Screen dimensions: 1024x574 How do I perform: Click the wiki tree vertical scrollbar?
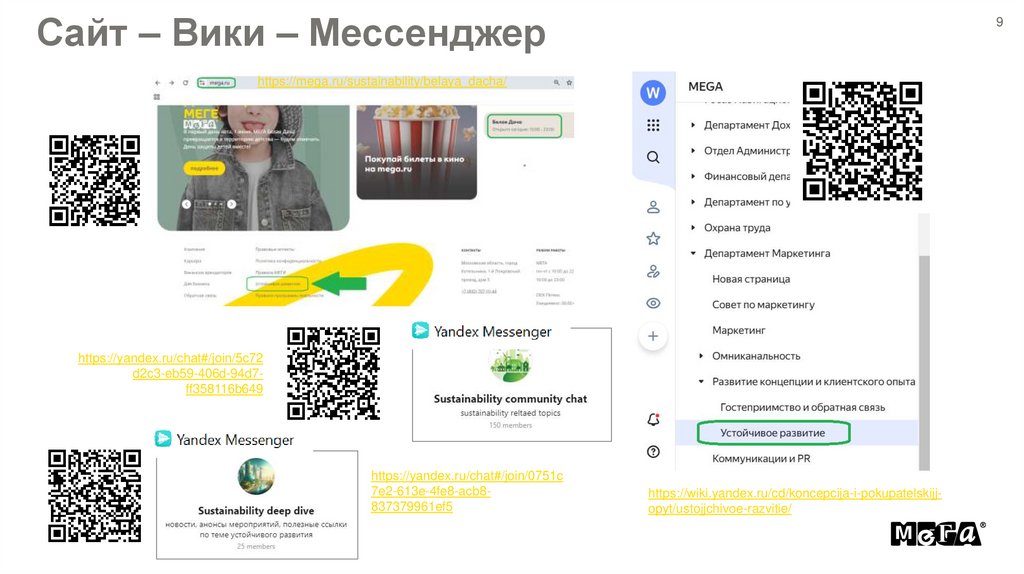click(x=924, y=363)
